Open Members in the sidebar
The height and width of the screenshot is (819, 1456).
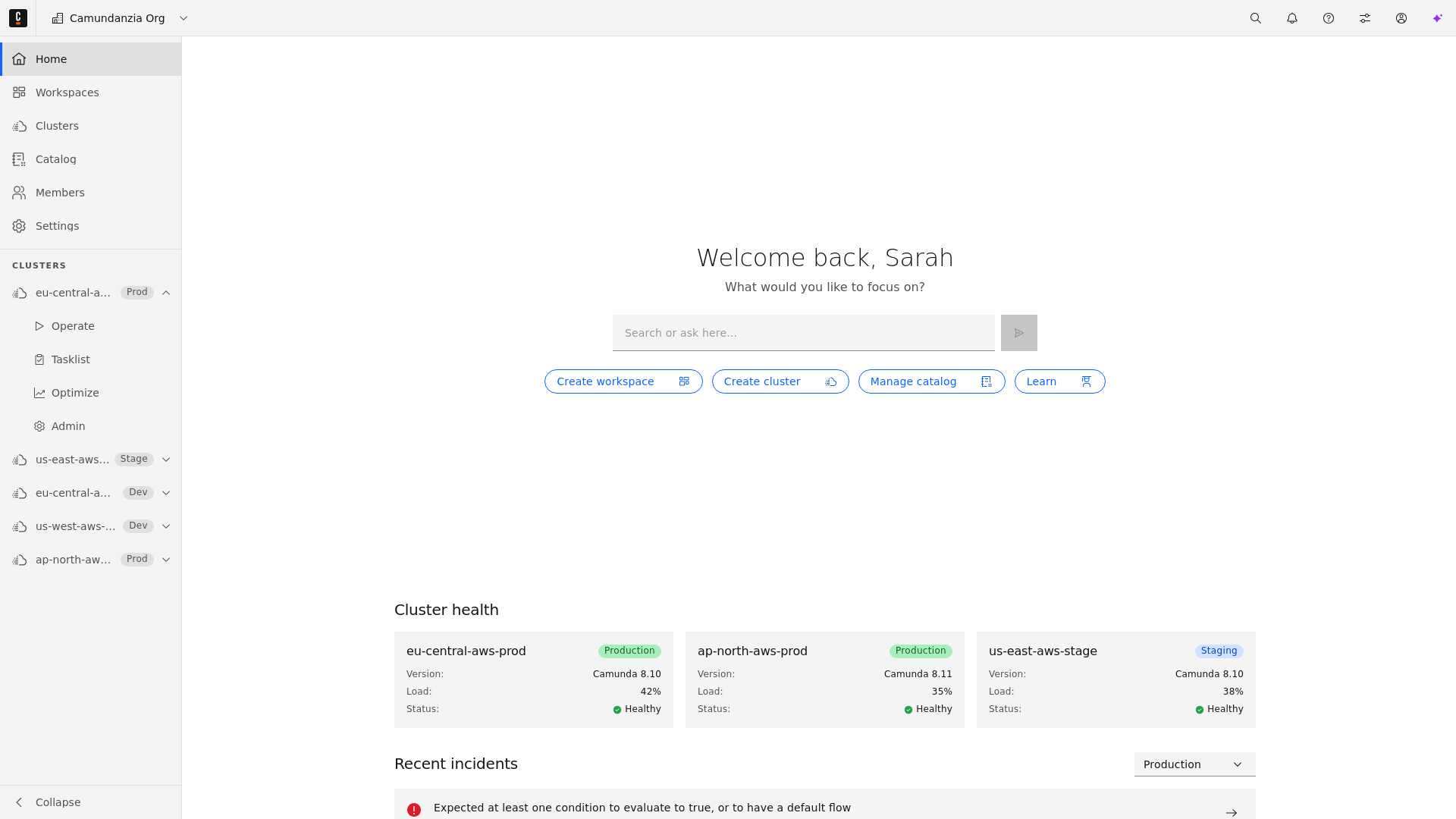[x=91, y=193]
